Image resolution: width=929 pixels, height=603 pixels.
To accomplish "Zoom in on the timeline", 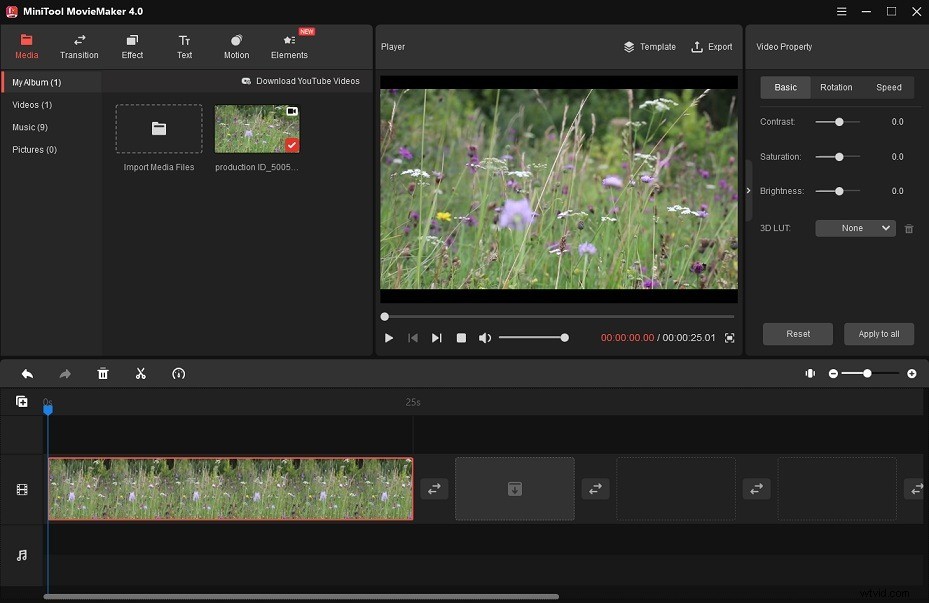I will click(911, 373).
